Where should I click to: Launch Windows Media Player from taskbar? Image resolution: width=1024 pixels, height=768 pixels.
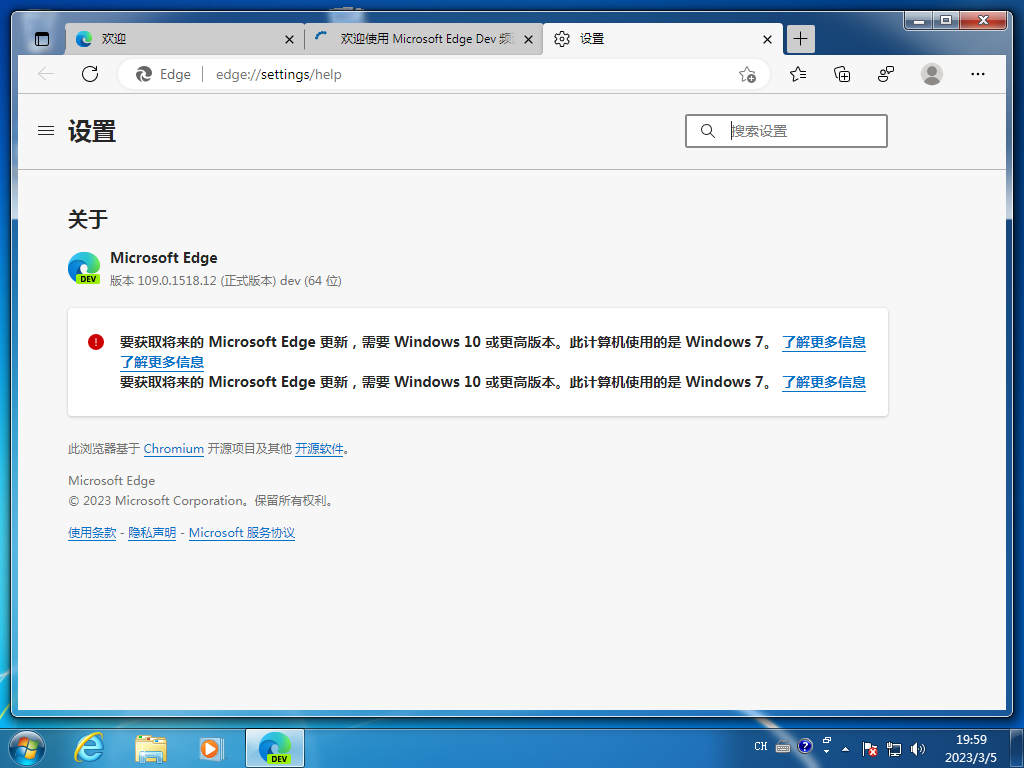[x=212, y=748]
